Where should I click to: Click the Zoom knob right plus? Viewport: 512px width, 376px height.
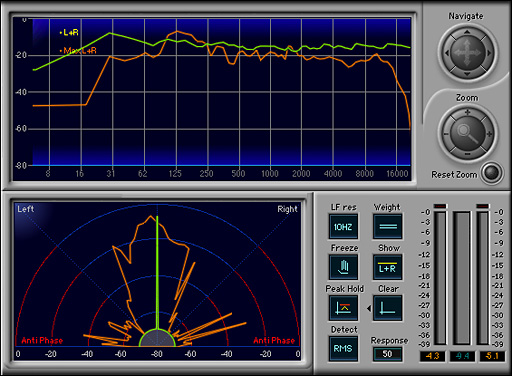(x=489, y=134)
